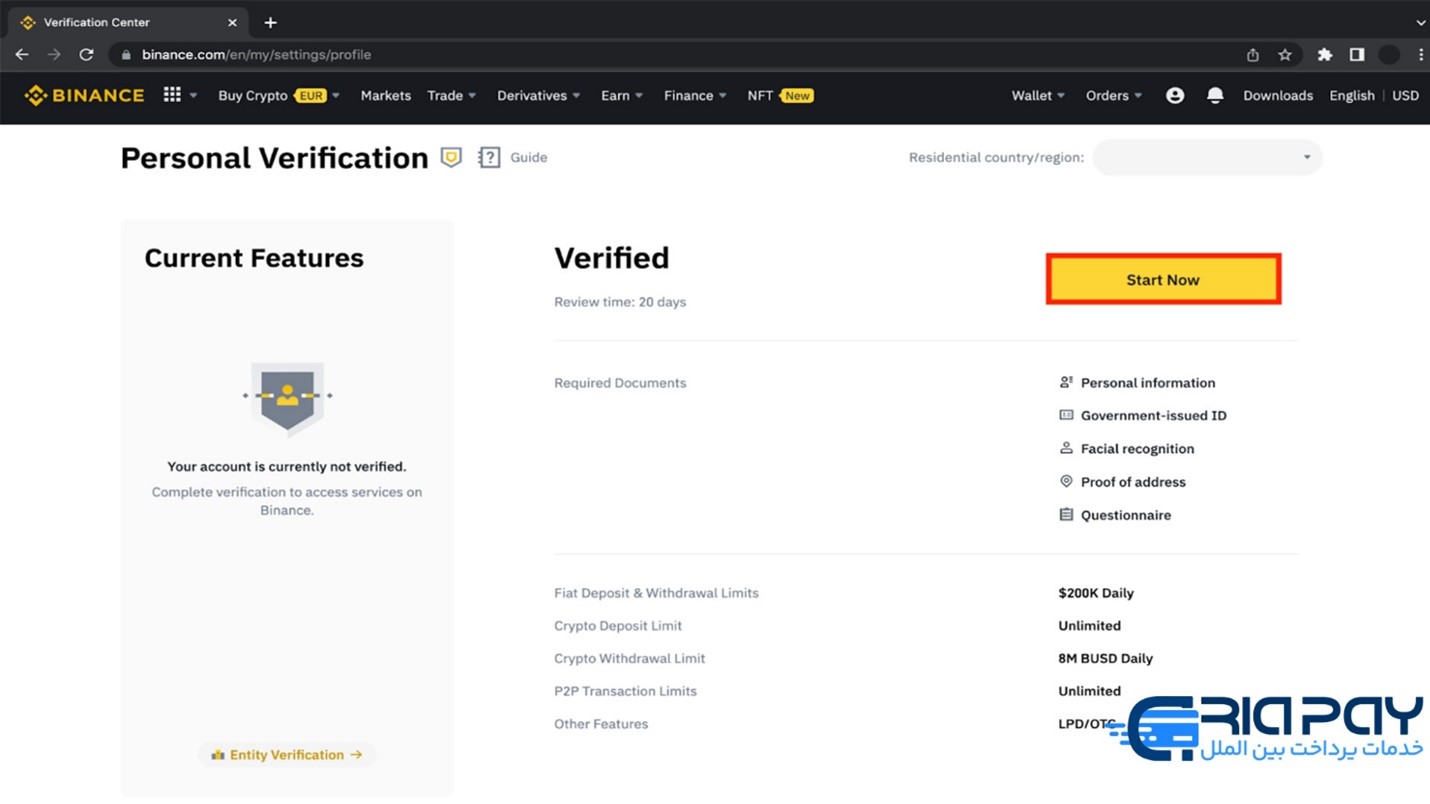Open the Markets page
This screenshot has height=804, width=1430.
[386, 95]
